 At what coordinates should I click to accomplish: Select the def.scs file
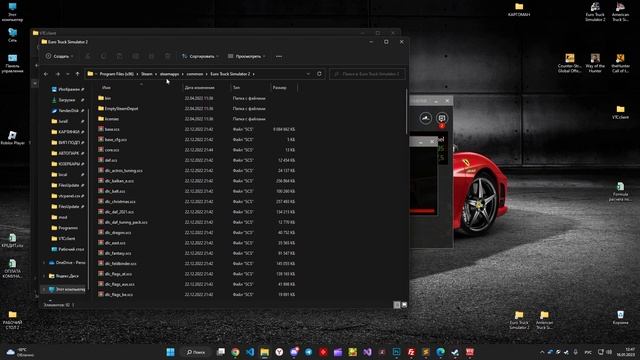pos(107,160)
